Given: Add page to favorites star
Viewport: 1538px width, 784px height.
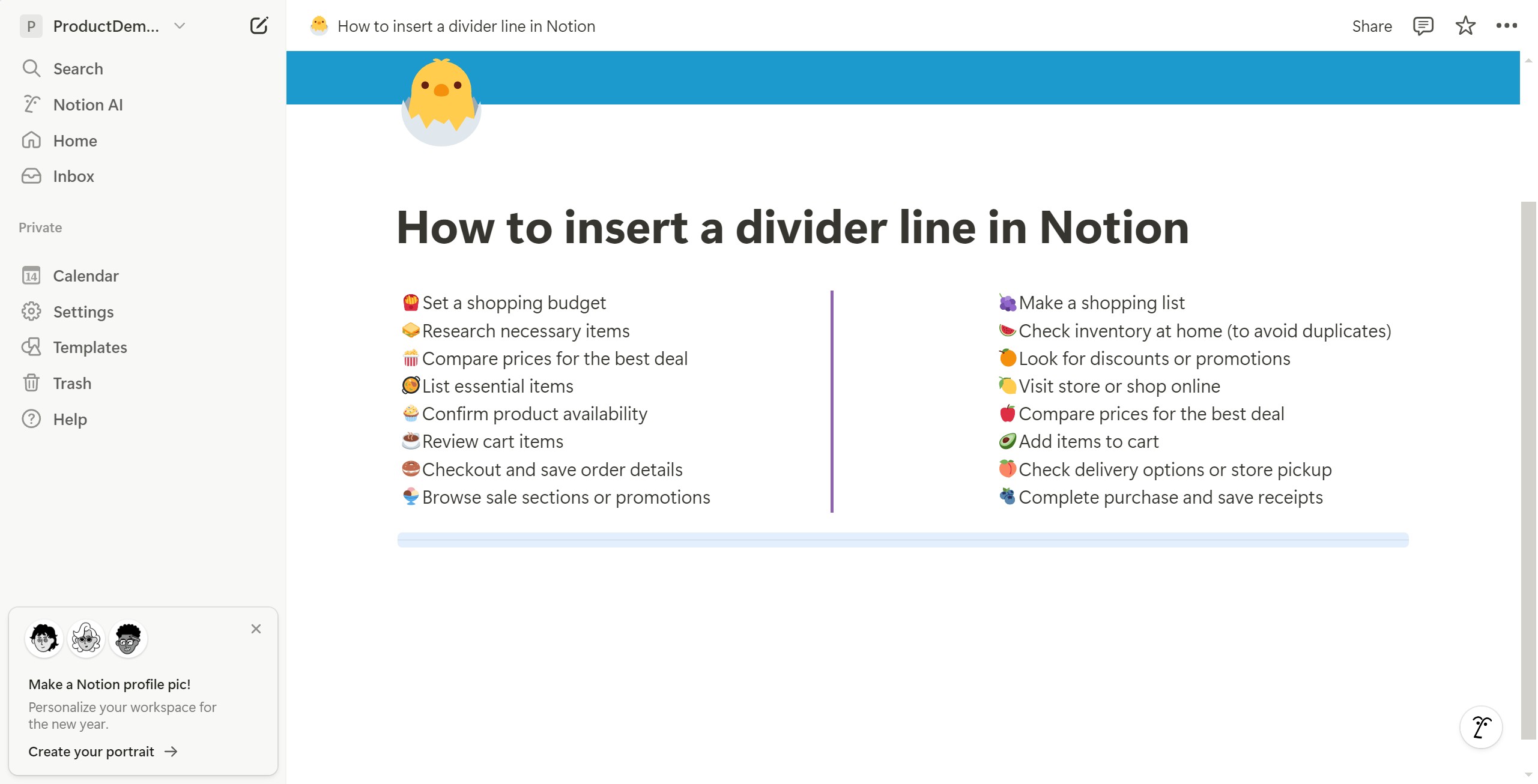Looking at the screenshot, I should pyautogui.click(x=1465, y=26).
